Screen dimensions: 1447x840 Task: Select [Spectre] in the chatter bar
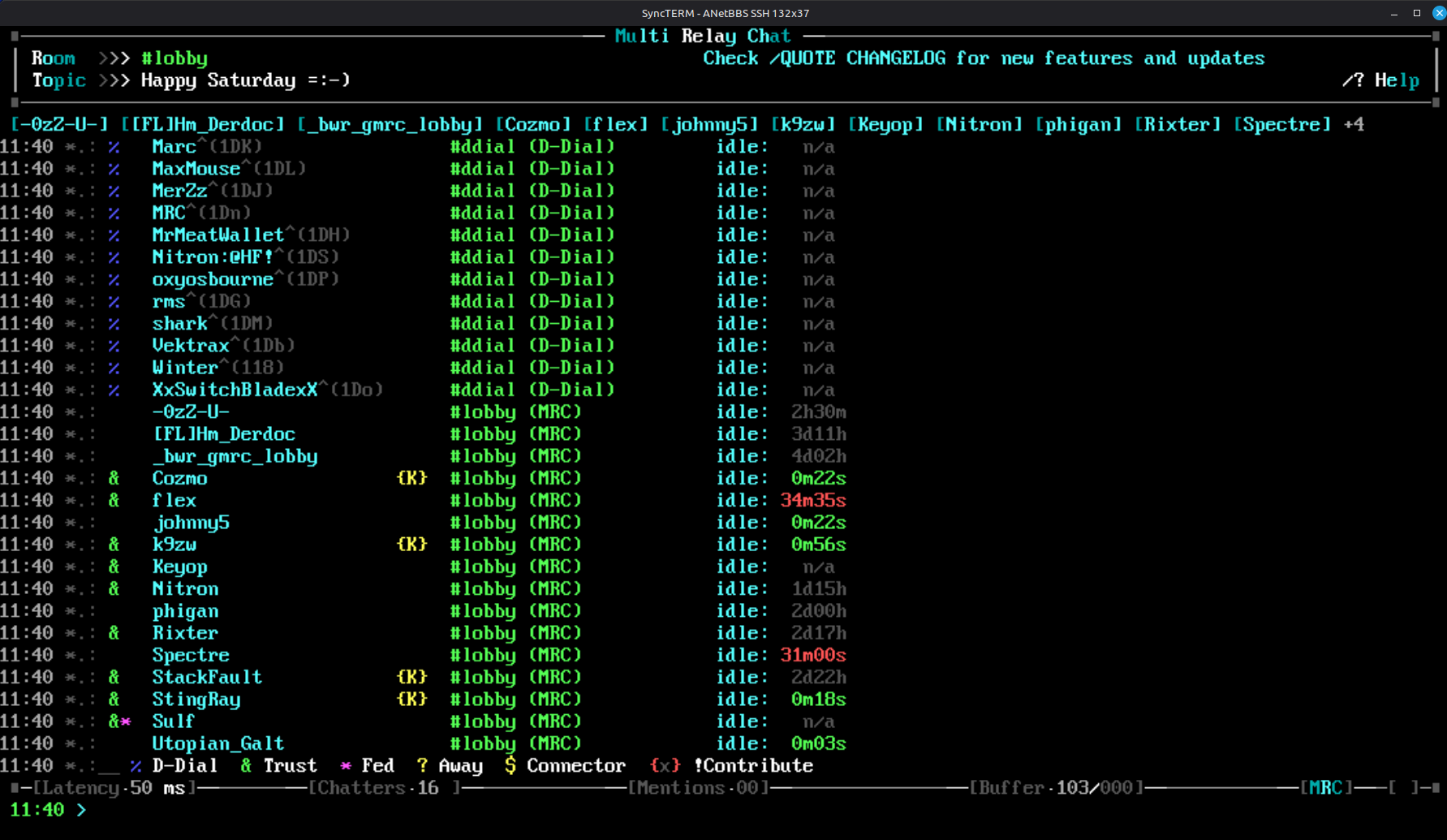point(1283,124)
